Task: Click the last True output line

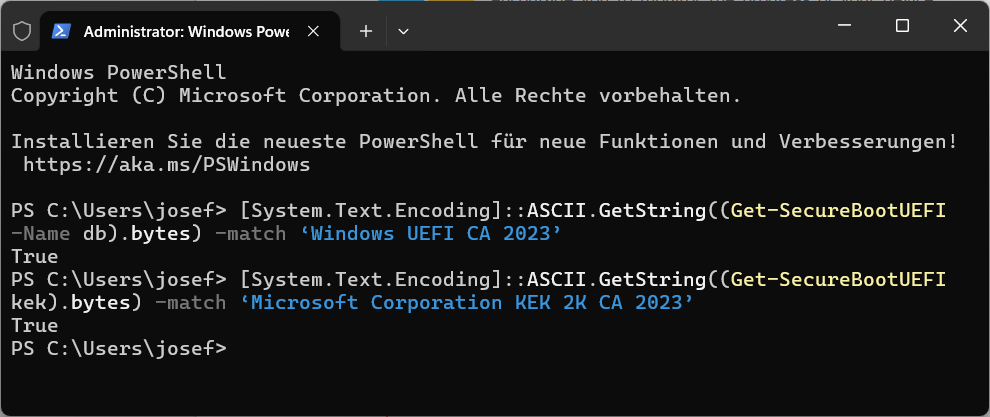Action: tap(34, 325)
